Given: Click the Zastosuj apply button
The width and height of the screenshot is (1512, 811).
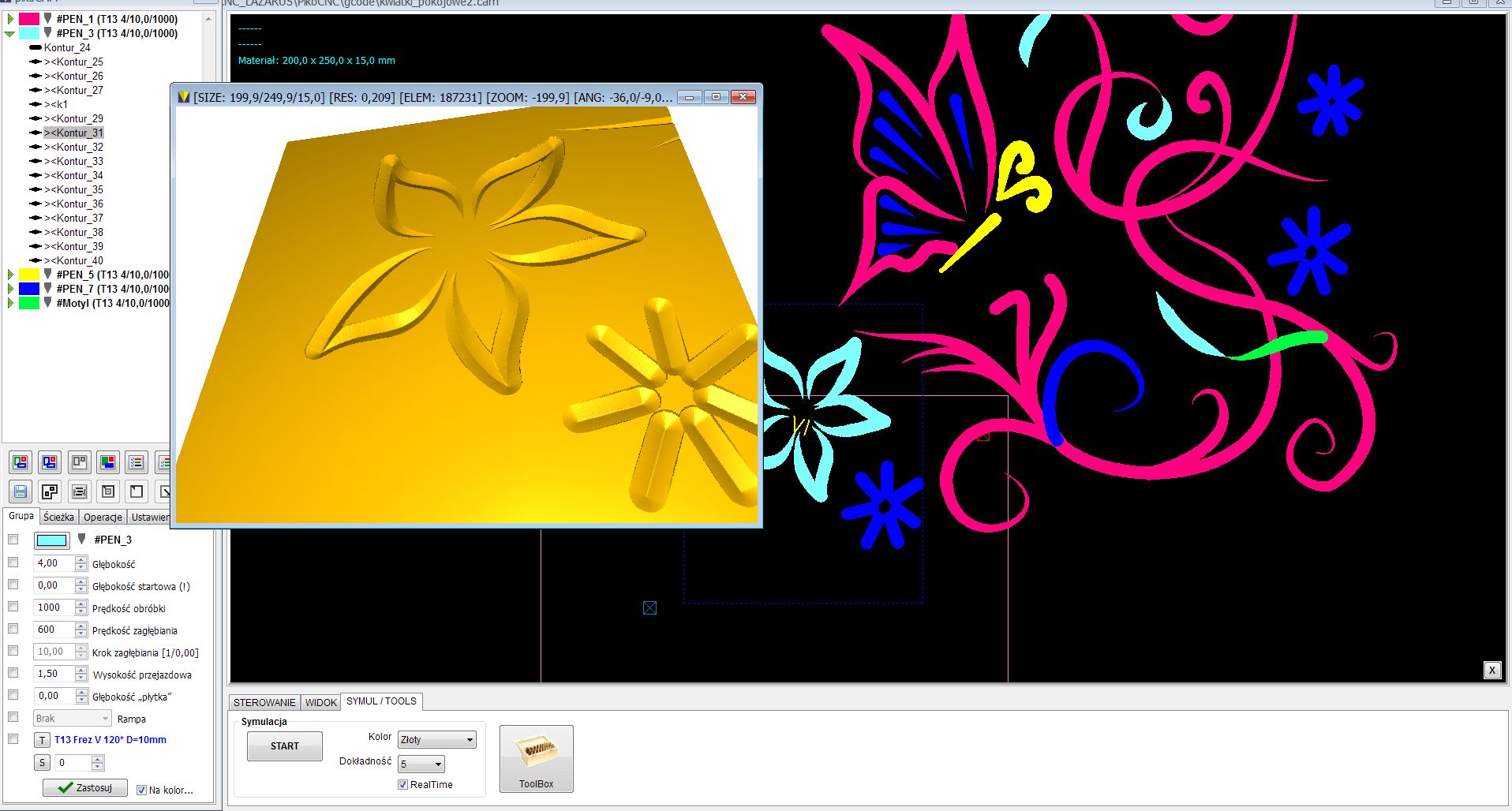Looking at the screenshot, I should [85, 787].
